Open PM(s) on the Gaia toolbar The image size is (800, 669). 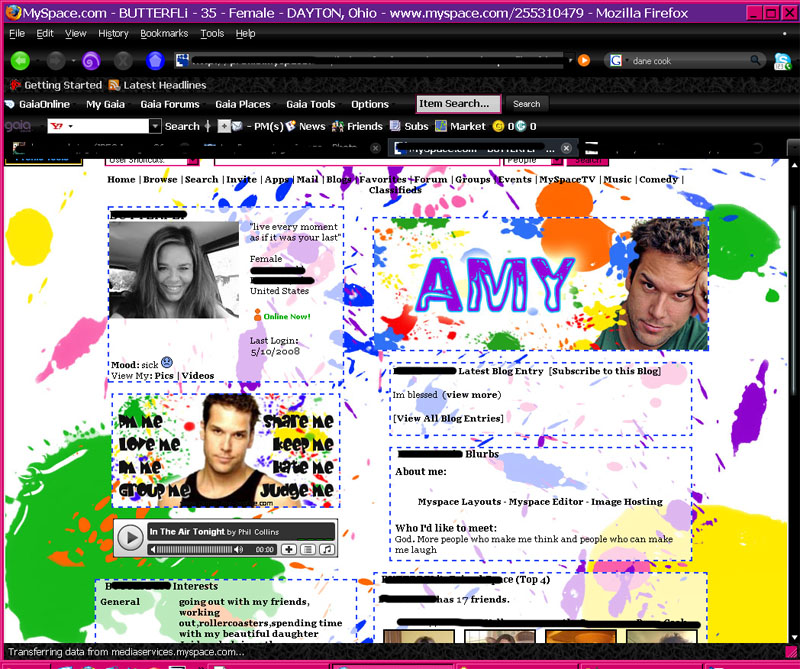[x=265, y=126]
